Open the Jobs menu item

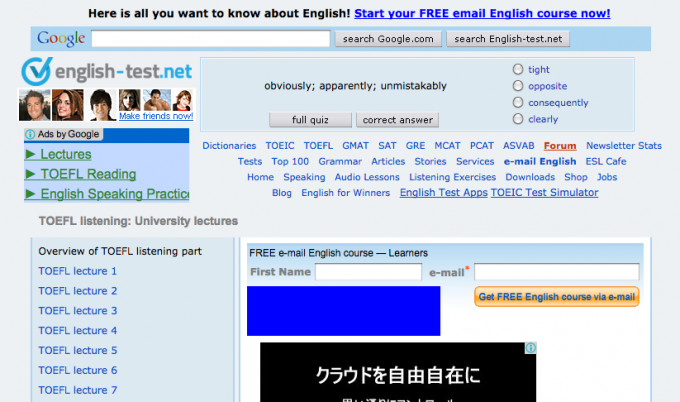point(607,177)
